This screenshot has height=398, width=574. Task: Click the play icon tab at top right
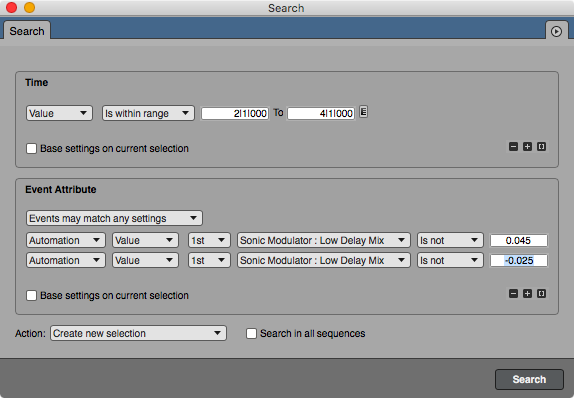556,31
